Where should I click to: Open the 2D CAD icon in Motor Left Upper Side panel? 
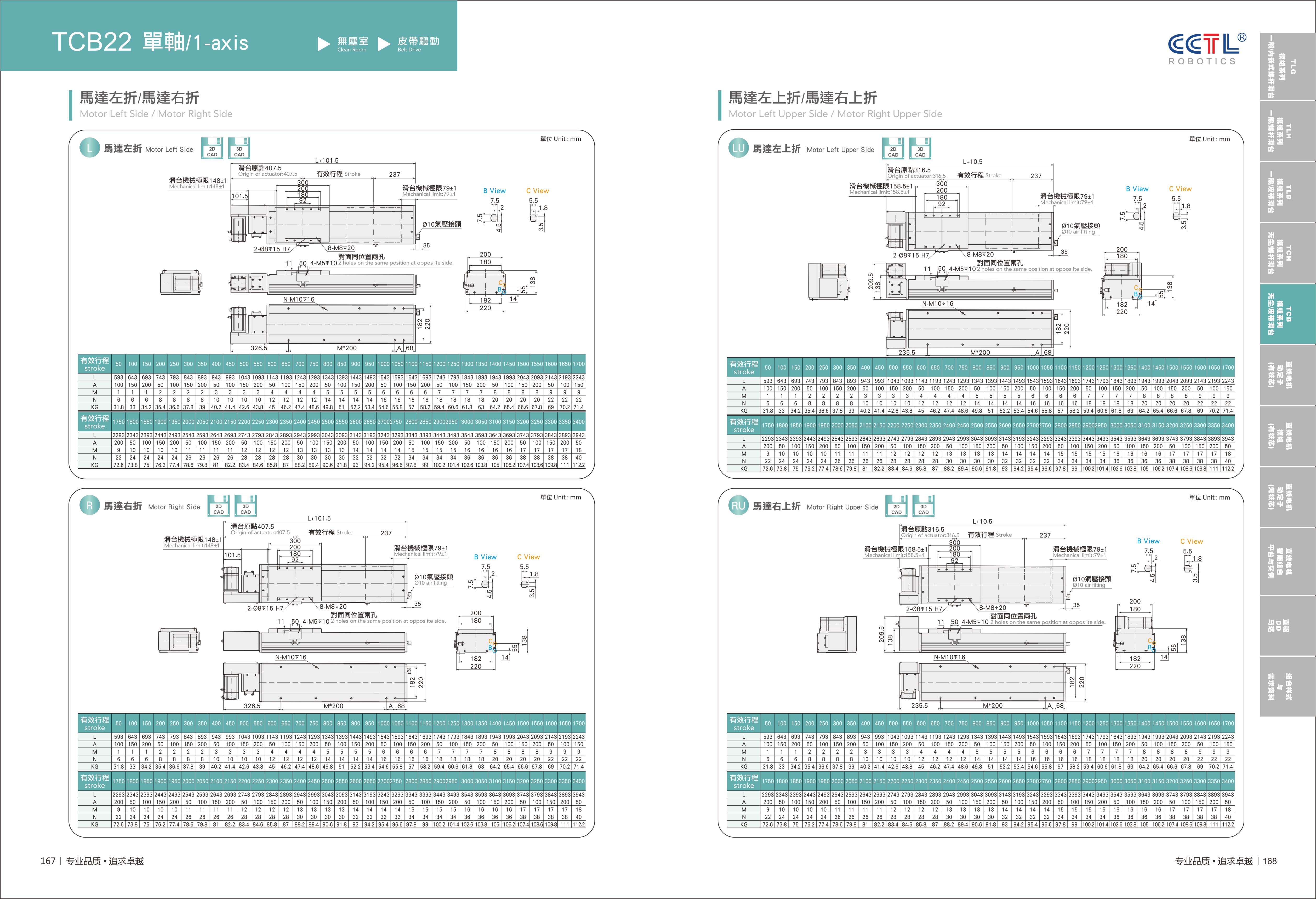pos(893,148)
